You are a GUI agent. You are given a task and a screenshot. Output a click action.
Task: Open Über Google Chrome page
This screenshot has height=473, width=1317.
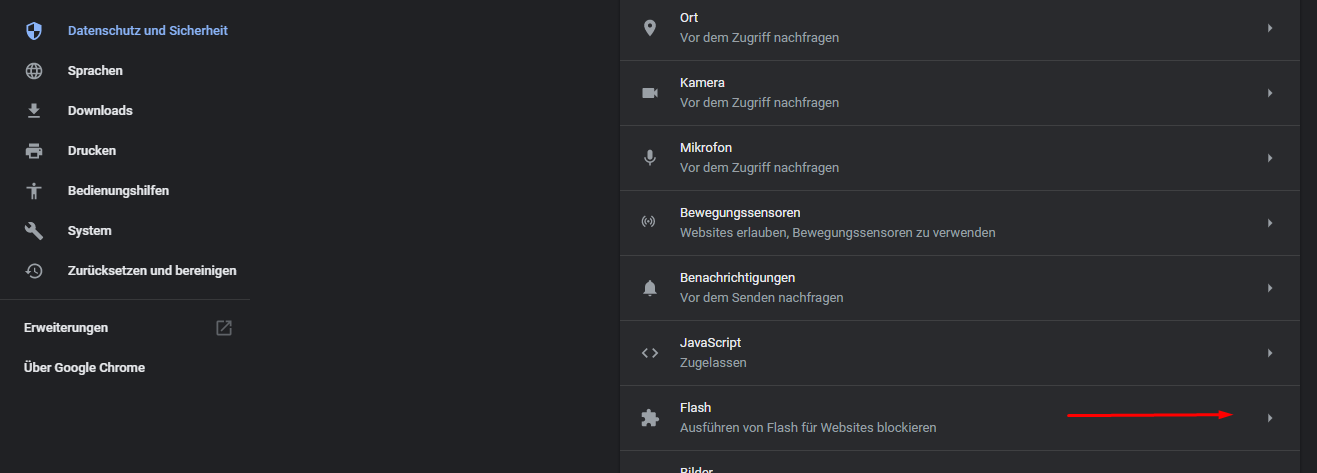coord(84,368)
